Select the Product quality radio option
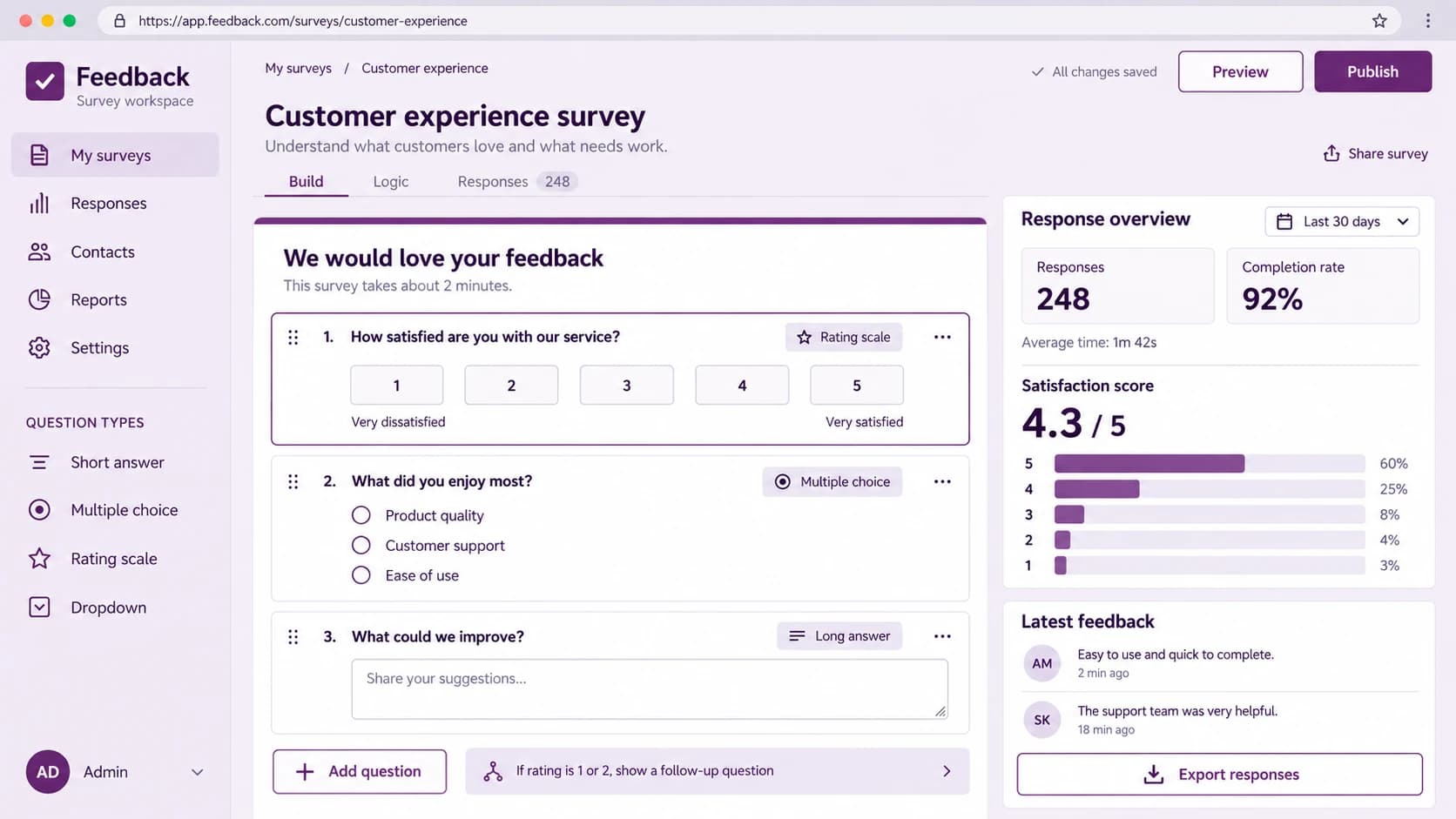The width and height of the screenshot is (1456, 819). 361,515
